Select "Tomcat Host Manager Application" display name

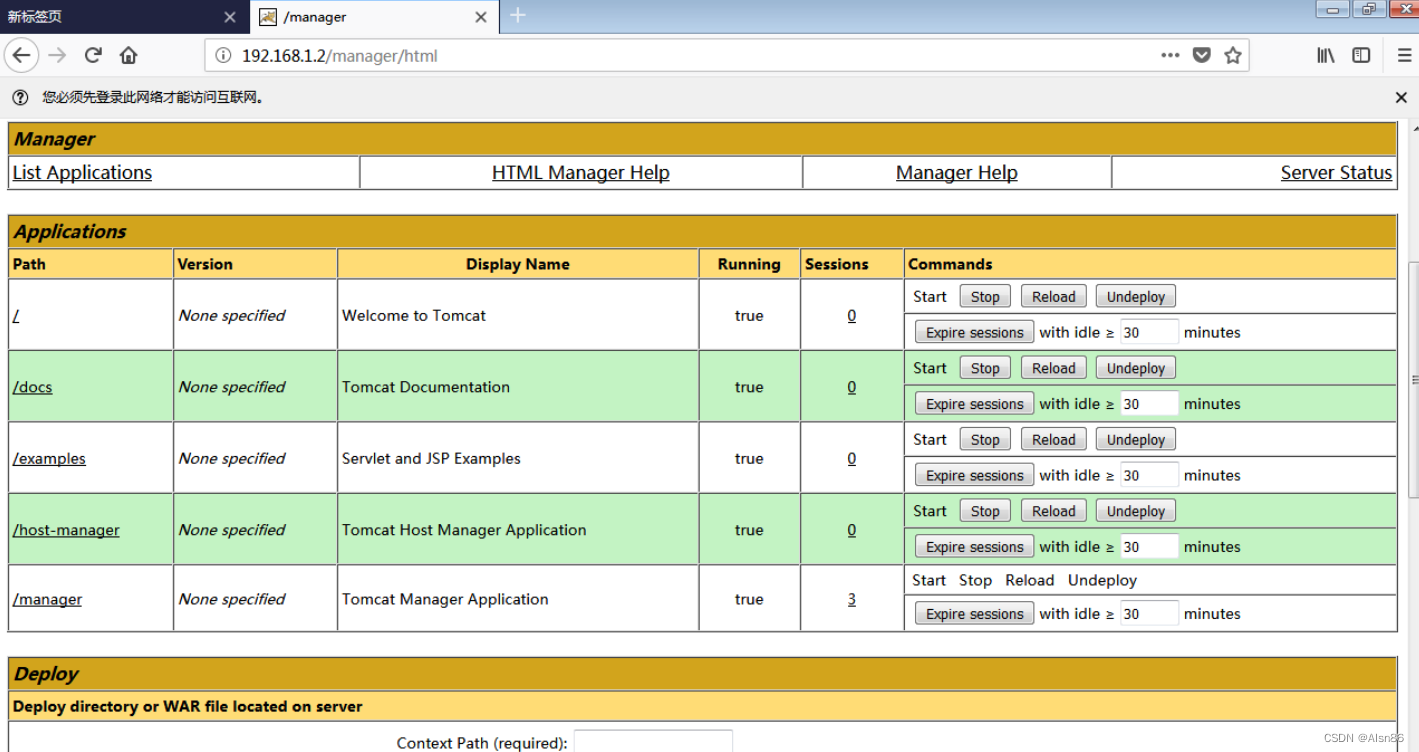click(x=464, y=530)
